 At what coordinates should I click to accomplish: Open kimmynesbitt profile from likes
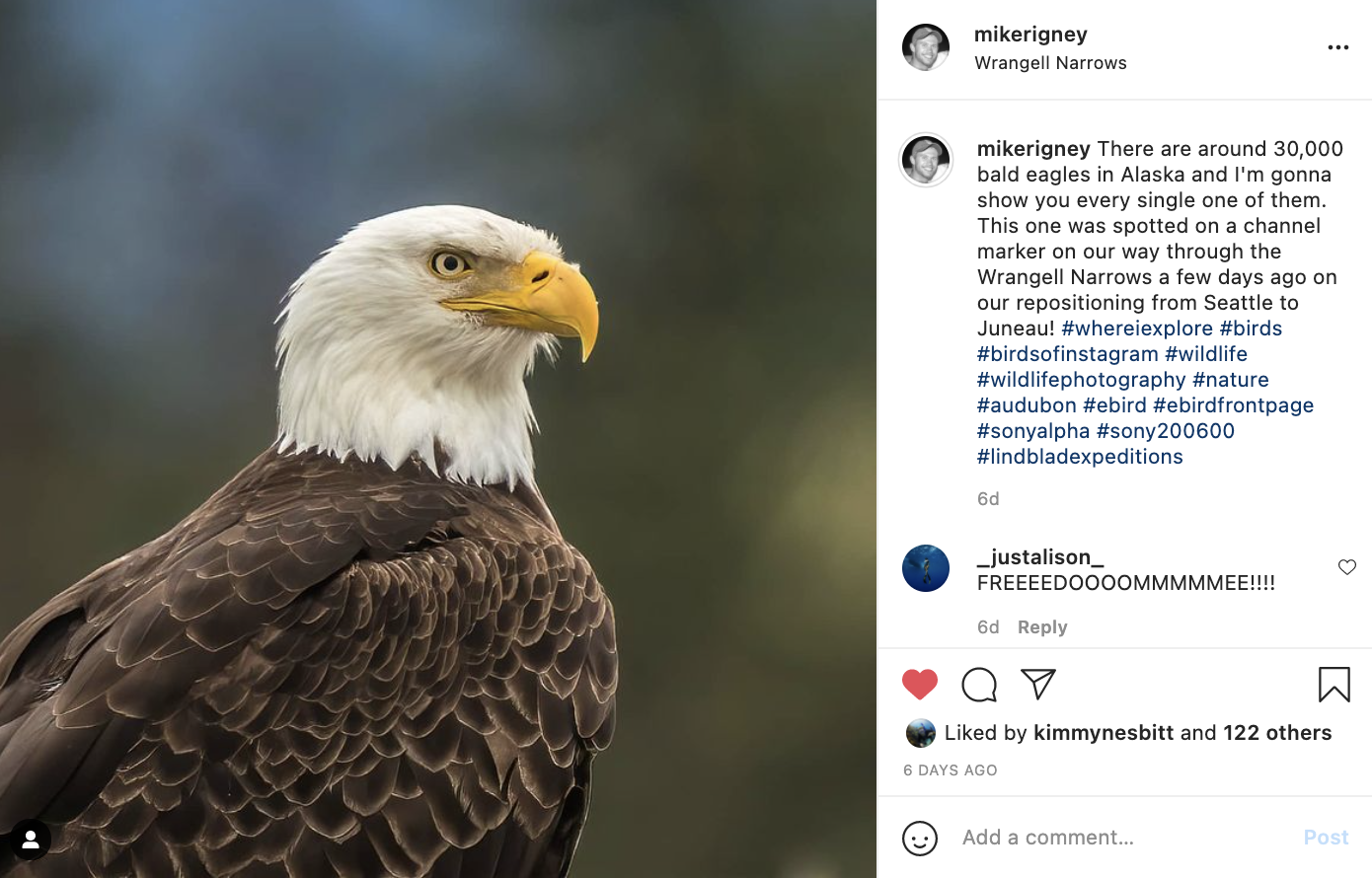1104,733
